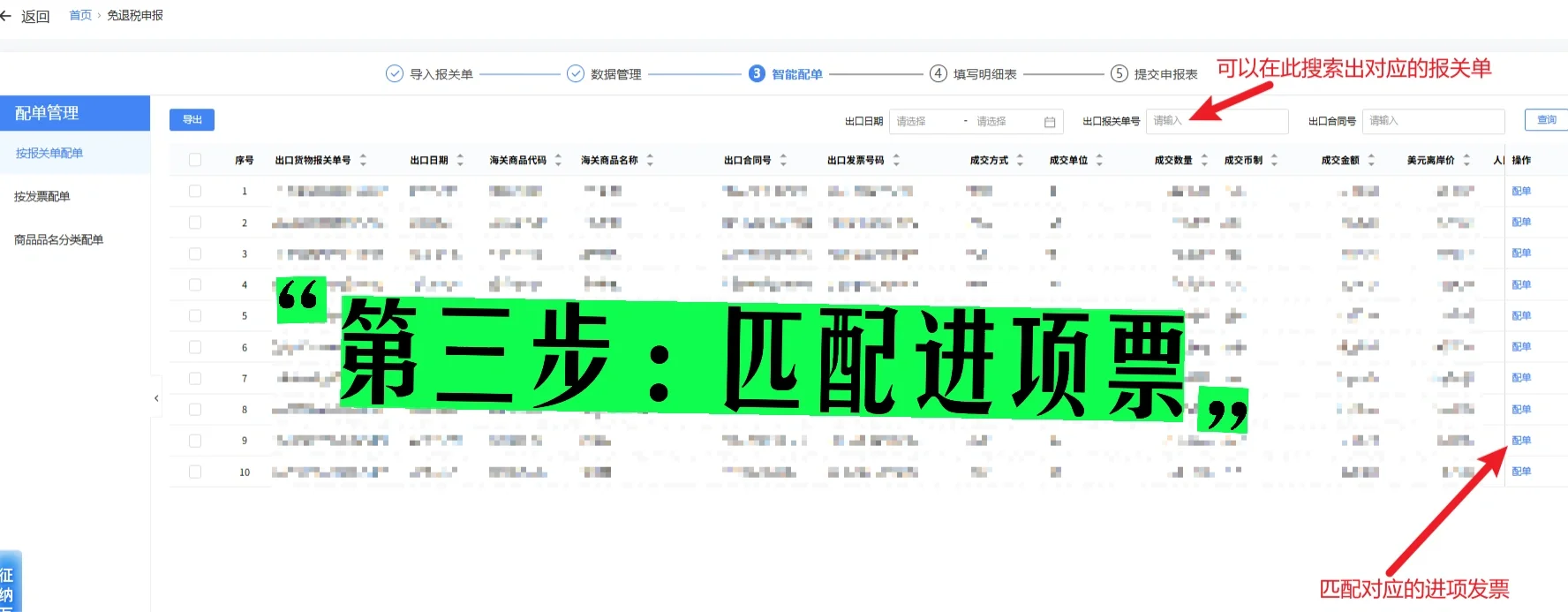This screenshot has height=612, width=1568.
Task: Sort by 出口日期 column arrows
Action: pyautogui.click(x=460, y=160)
